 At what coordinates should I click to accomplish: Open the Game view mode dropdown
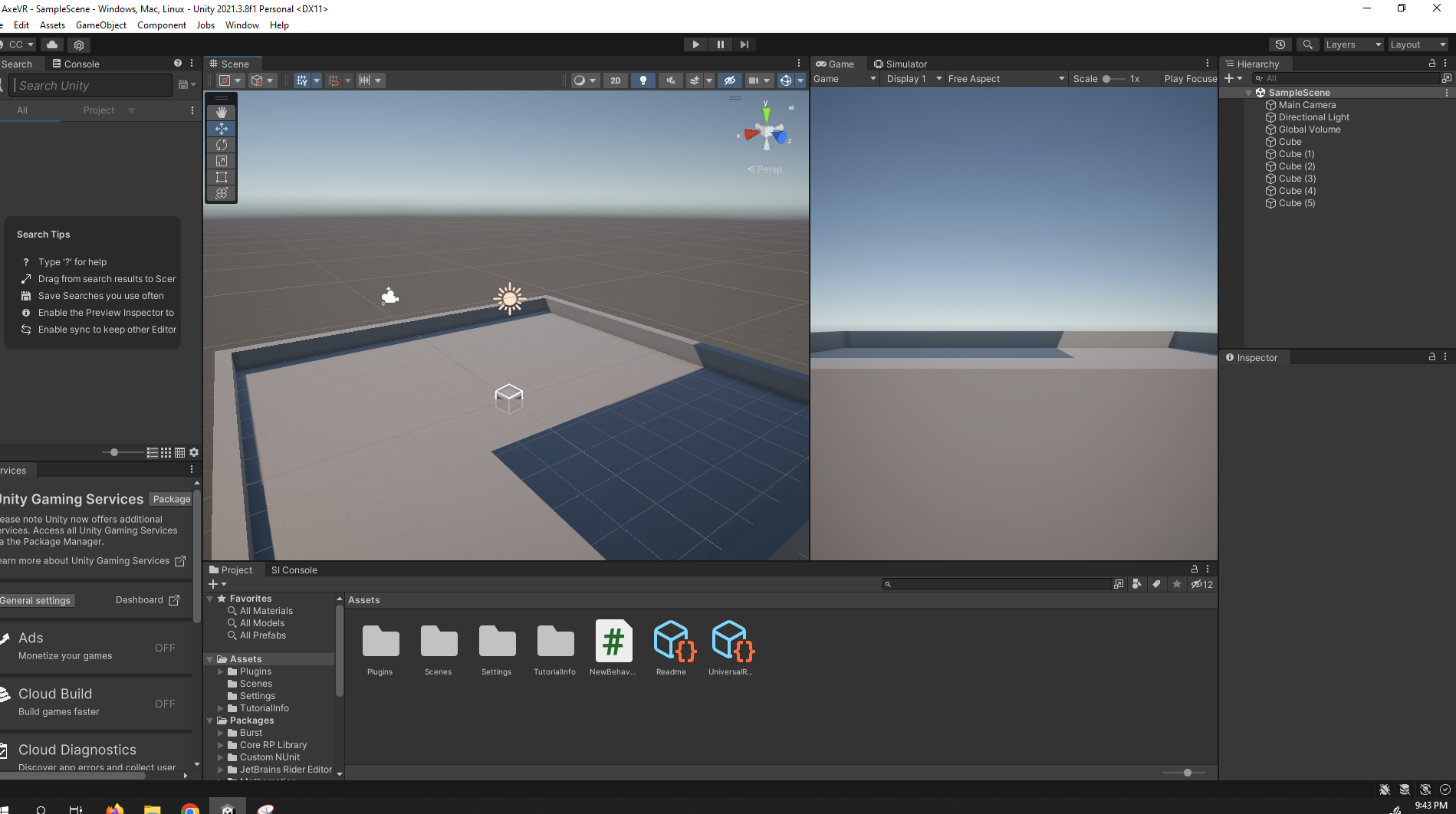point(844,79)
